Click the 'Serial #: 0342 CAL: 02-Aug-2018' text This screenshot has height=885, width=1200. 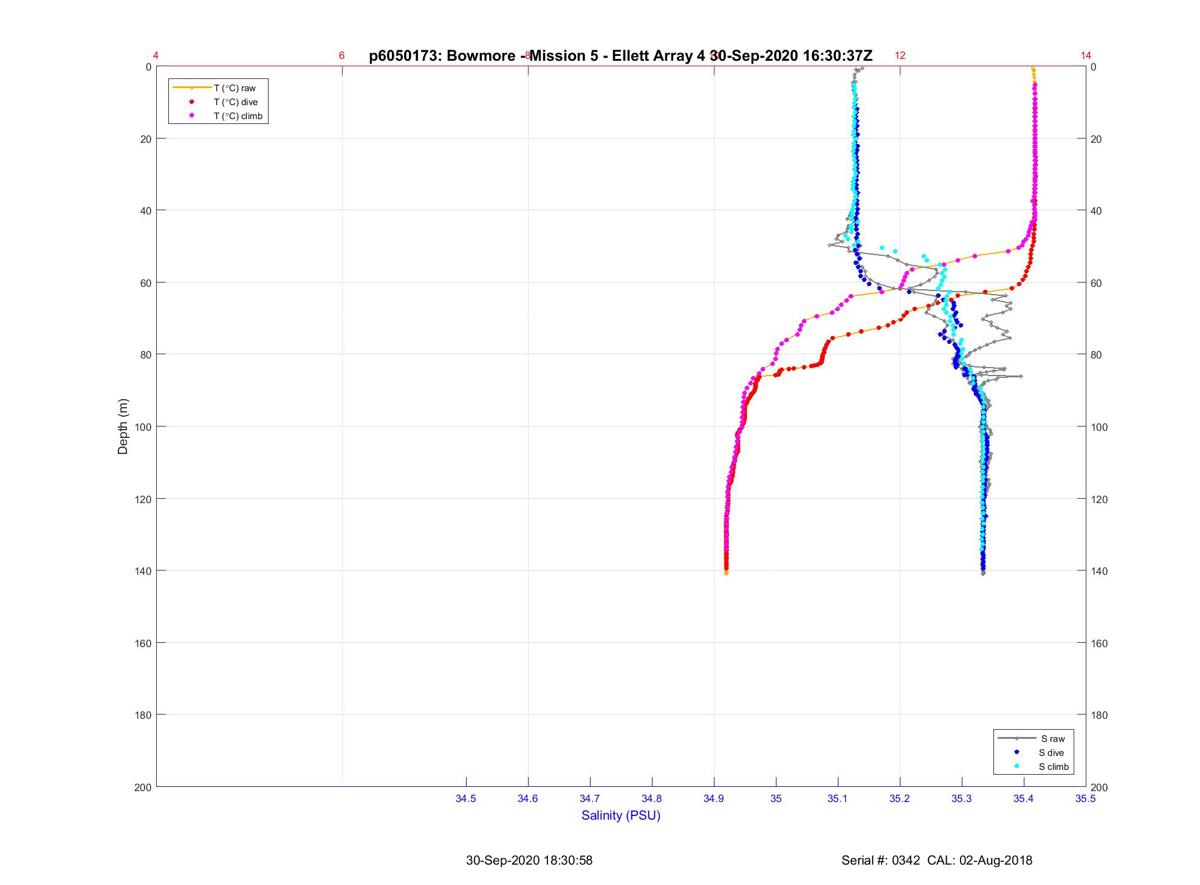tap(937, 860)
